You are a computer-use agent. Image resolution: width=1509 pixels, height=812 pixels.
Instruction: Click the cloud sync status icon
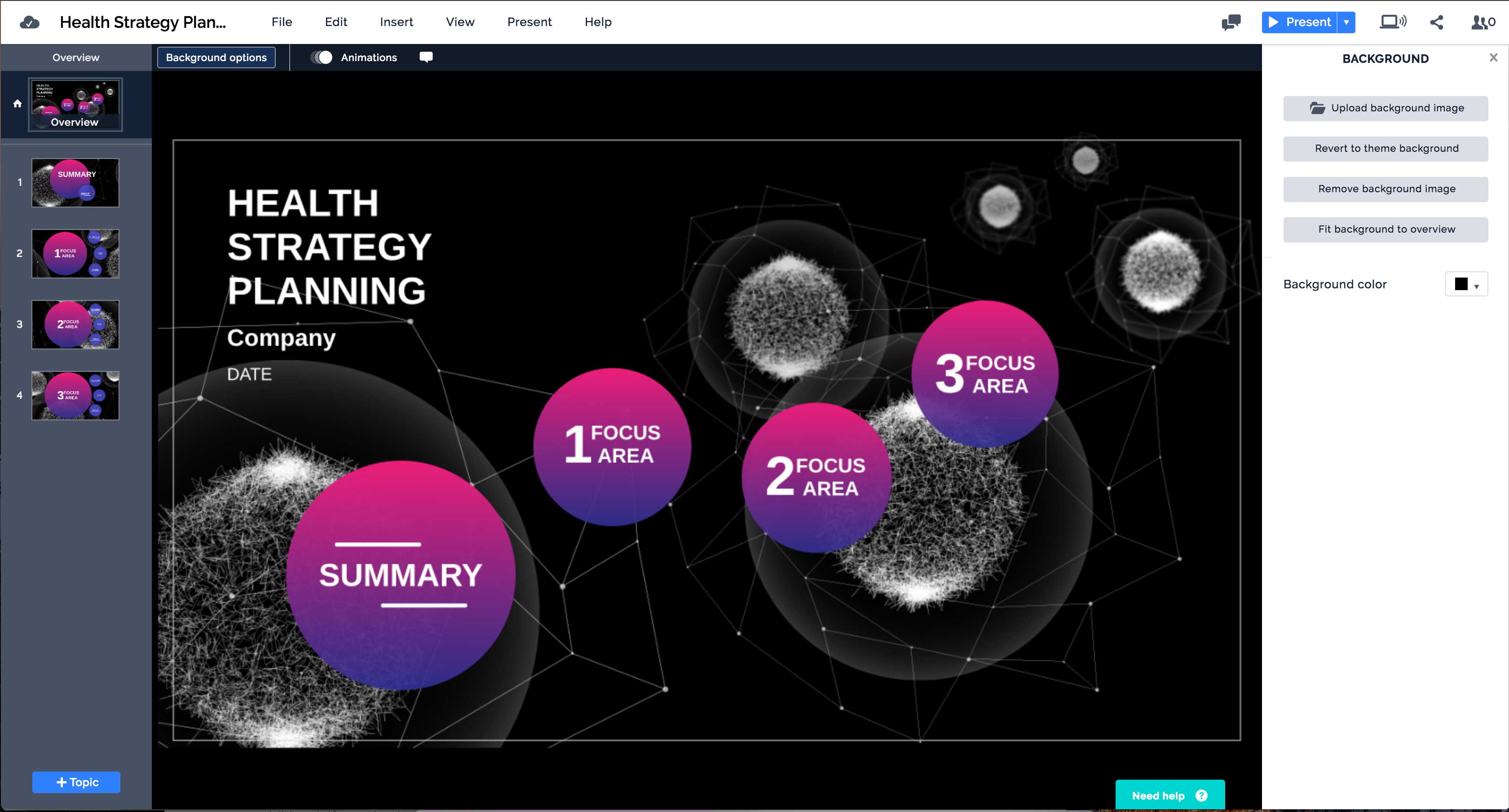[x=29, y=22]
